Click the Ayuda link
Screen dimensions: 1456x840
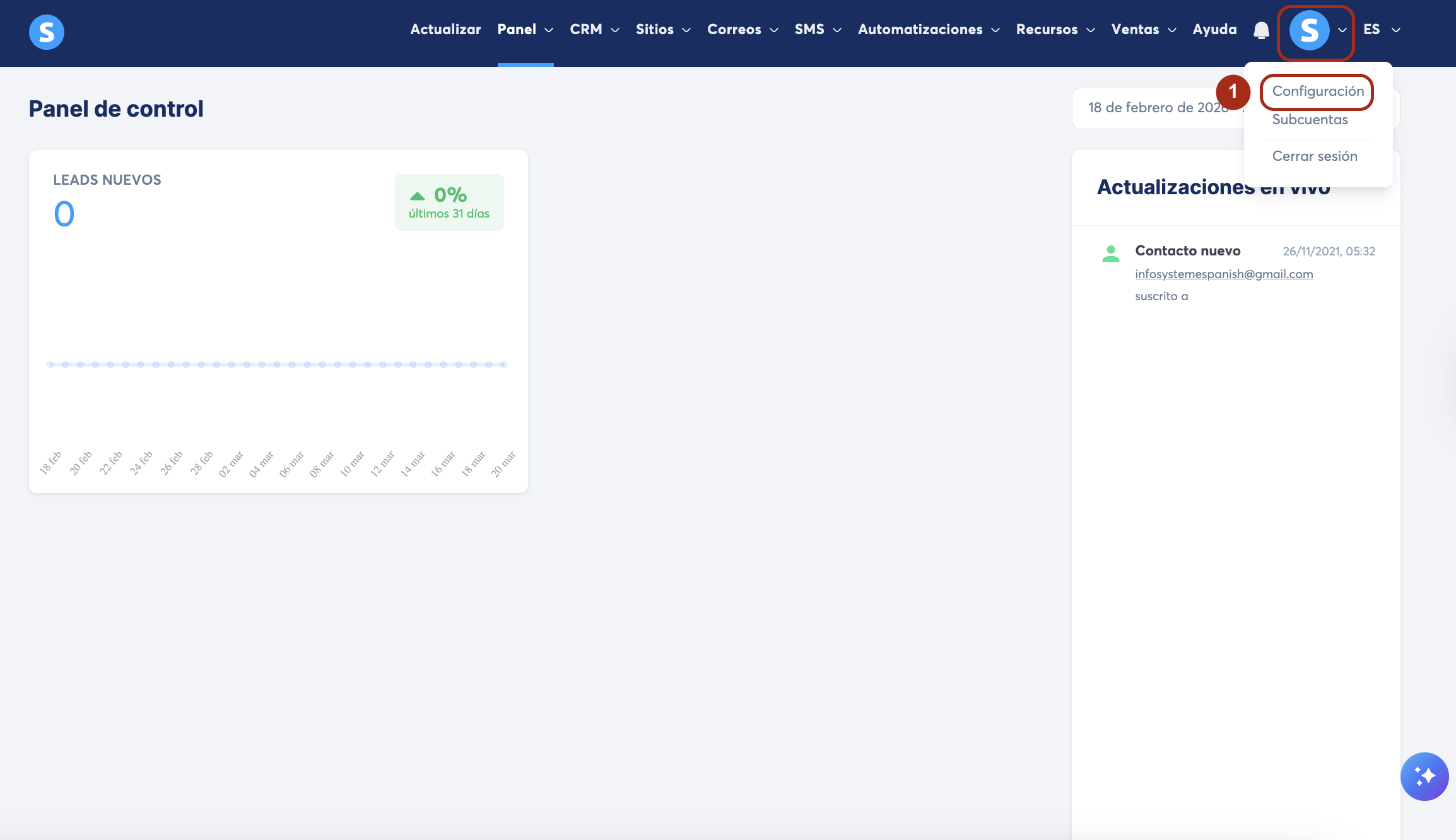coord(1214,30)
